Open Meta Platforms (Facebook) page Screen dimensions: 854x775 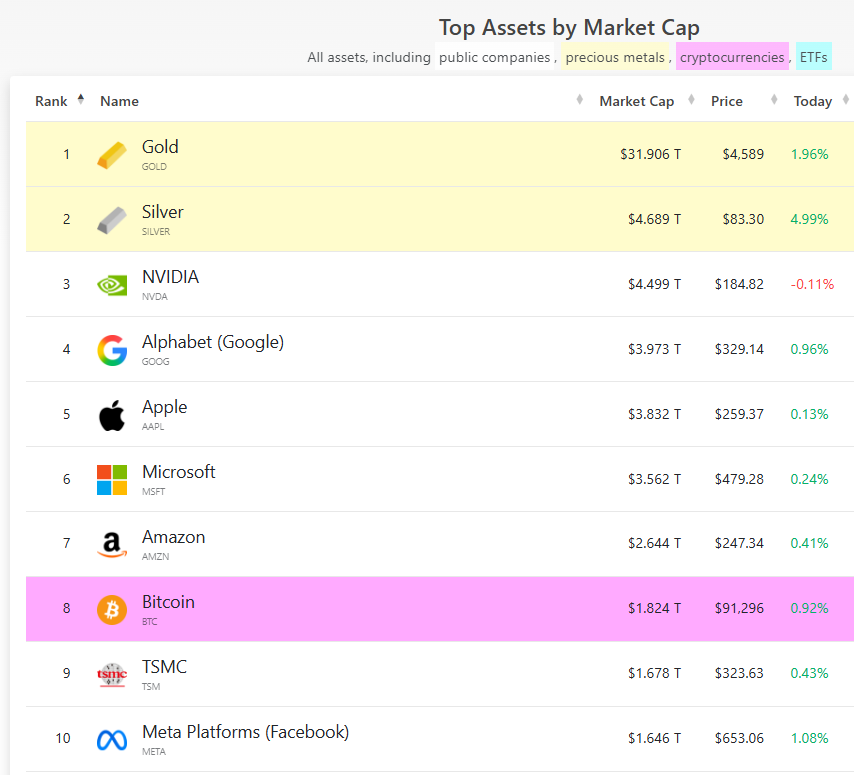pyautogui.click(x=246, y=732)
